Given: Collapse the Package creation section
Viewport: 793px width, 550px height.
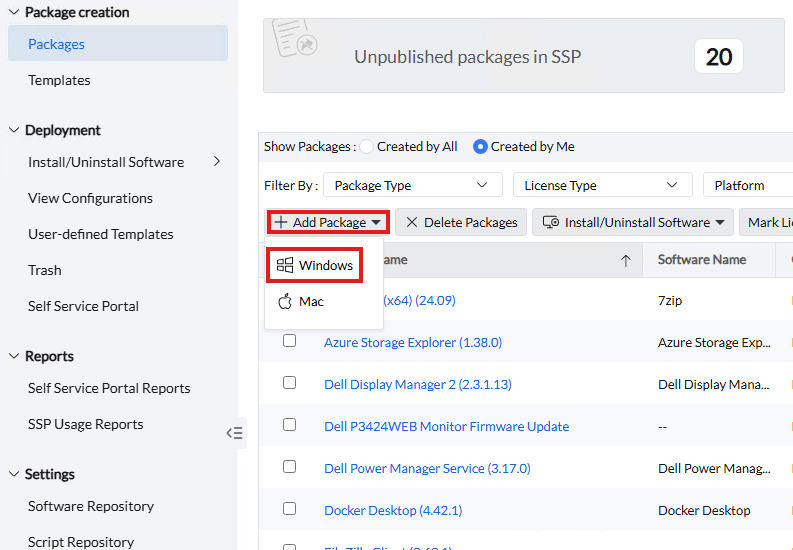Looking at the screenshot, I should [x=14, y=12].
